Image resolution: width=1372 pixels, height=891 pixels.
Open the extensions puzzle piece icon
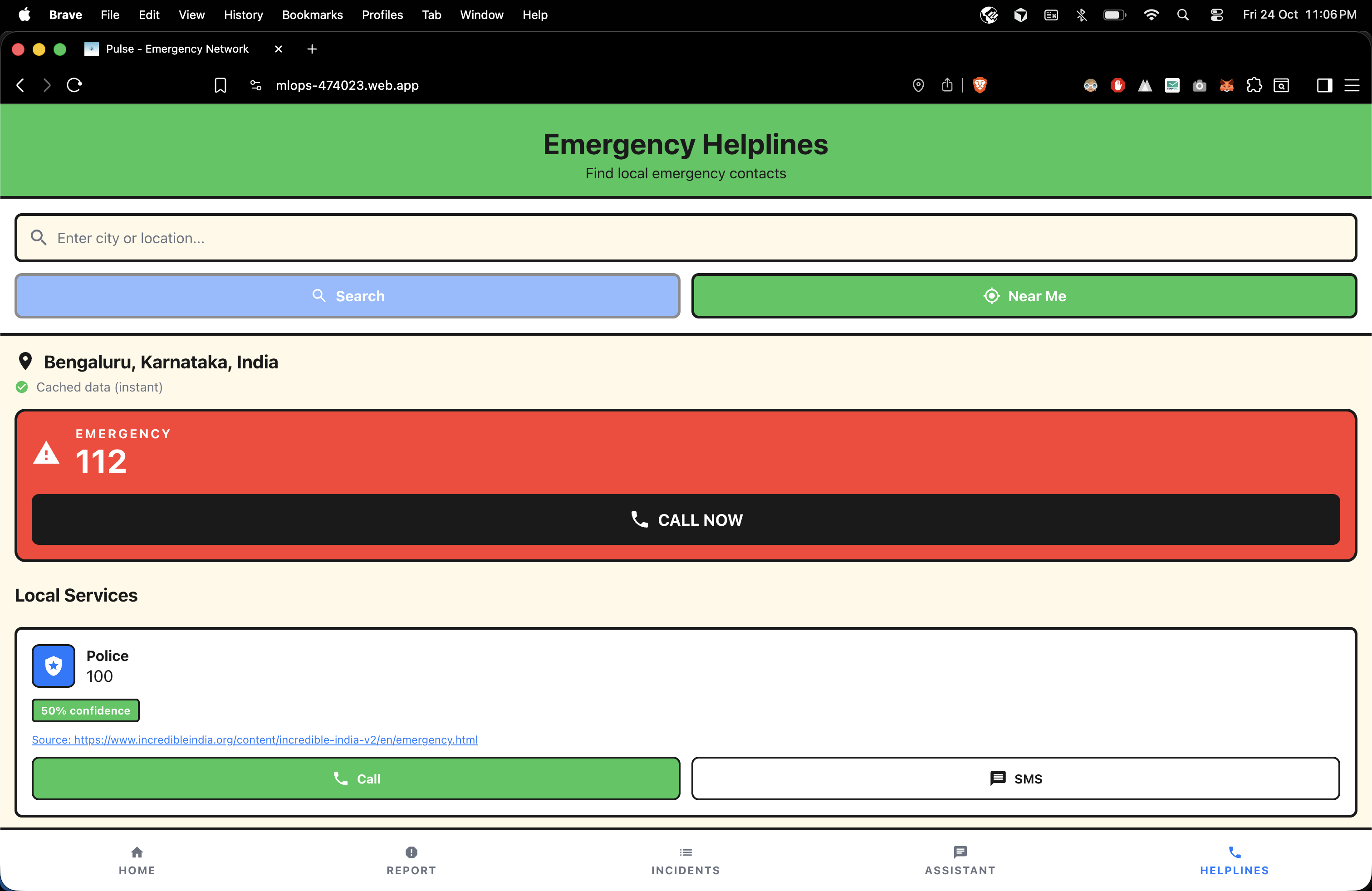coord(1254,85)
